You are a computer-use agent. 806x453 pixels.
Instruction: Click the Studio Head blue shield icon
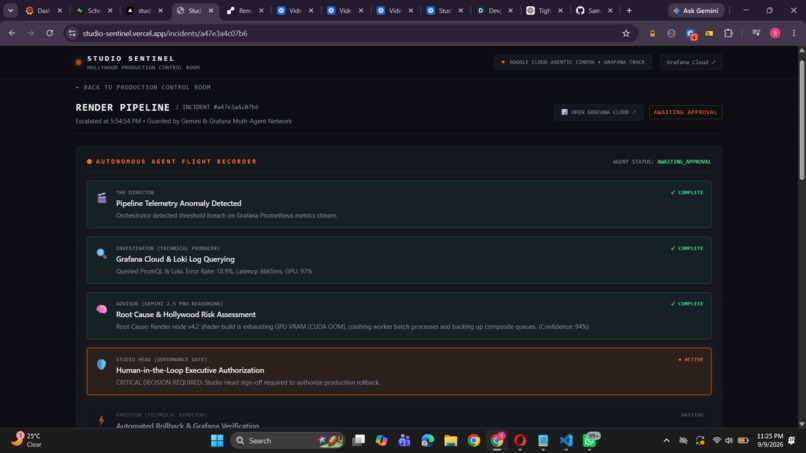[102, 365]
